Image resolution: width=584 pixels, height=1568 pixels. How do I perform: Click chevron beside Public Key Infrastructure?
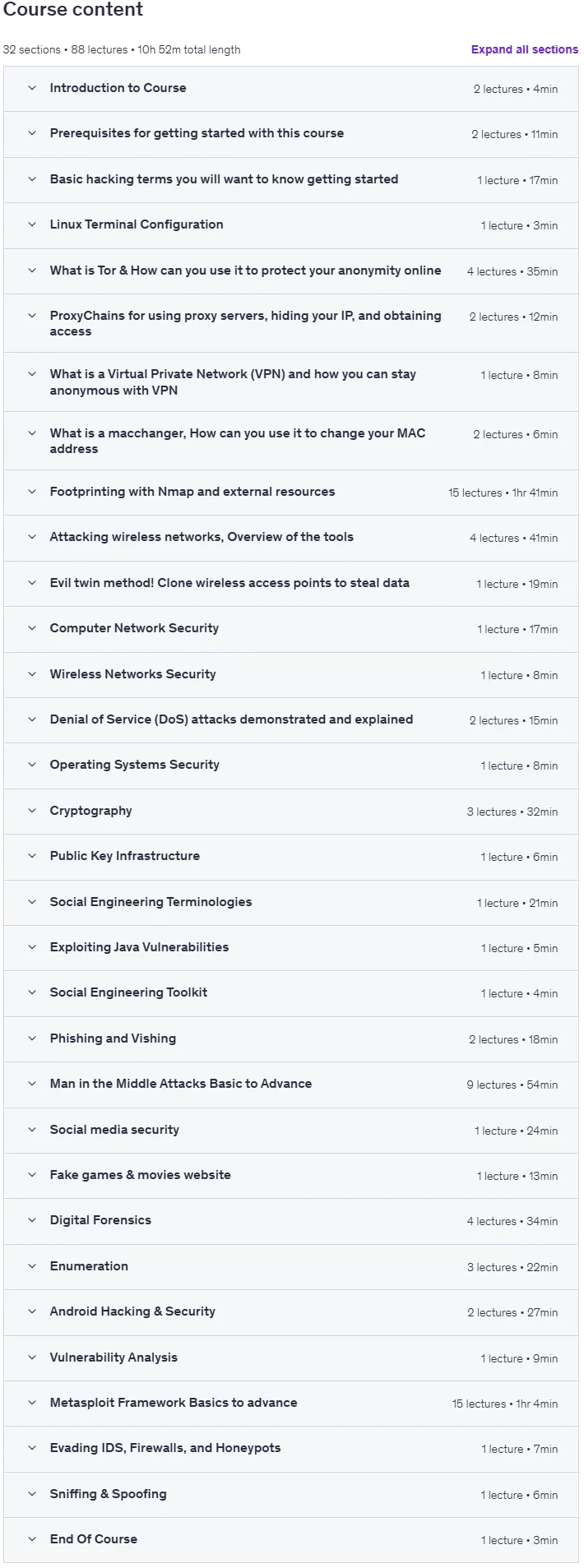point(32,856)
